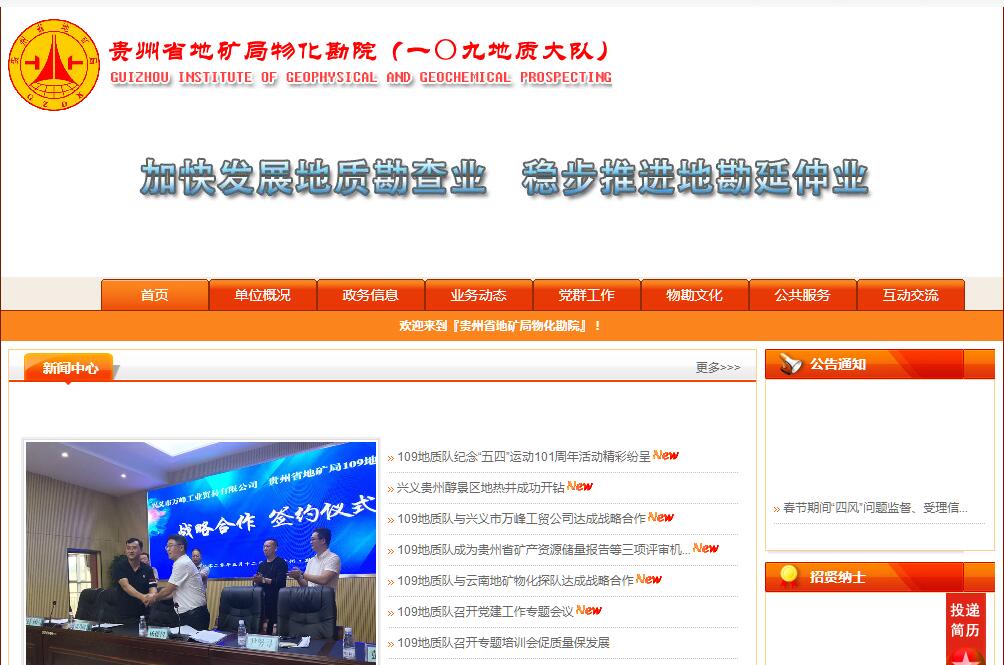The image size is (1004, 665).
Task: Open the 召开党建工作专题会议 article
Action: (x=485, y=611)
